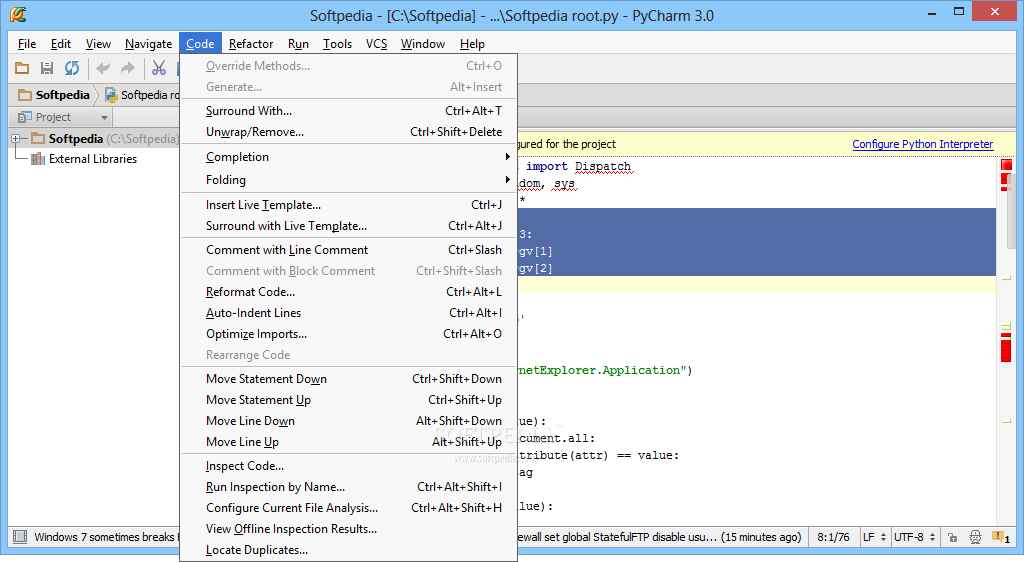1024x562 pixels.
Task: Choose Reformat Code... menu entry
Action: [x=349, y=292]
